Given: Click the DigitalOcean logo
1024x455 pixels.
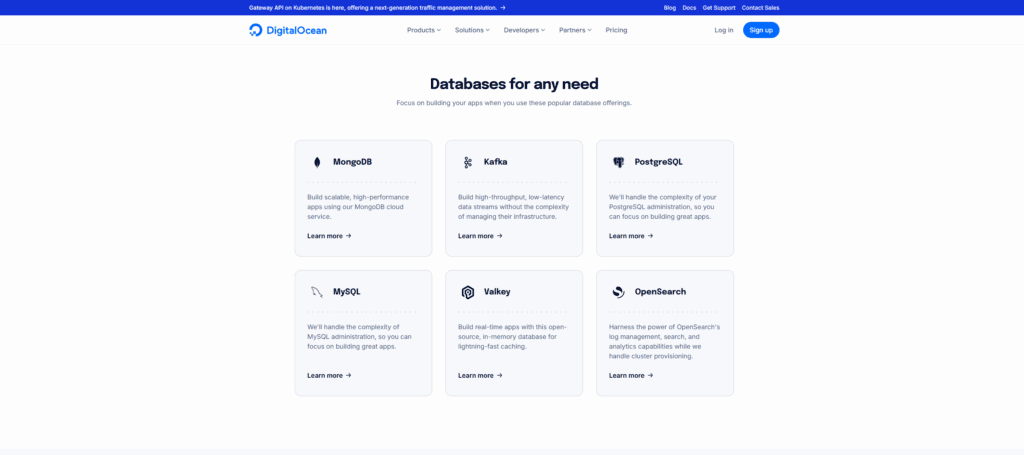Looking at the screenshot, I should point(288,30).
